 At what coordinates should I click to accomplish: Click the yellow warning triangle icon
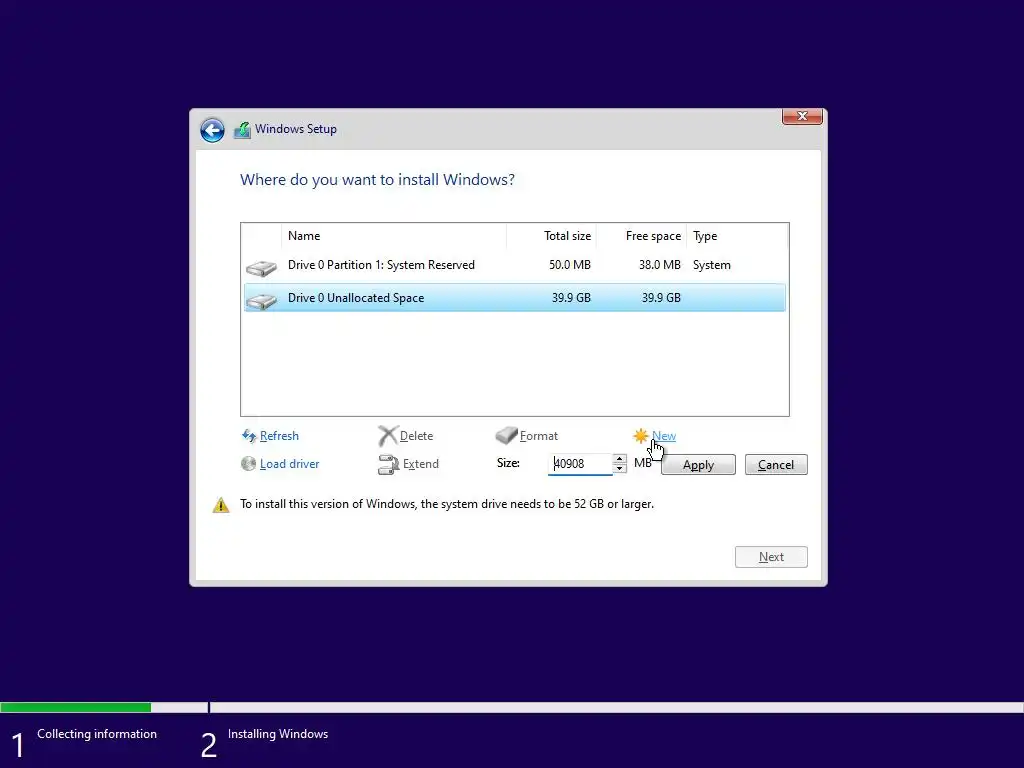(221, 505)
